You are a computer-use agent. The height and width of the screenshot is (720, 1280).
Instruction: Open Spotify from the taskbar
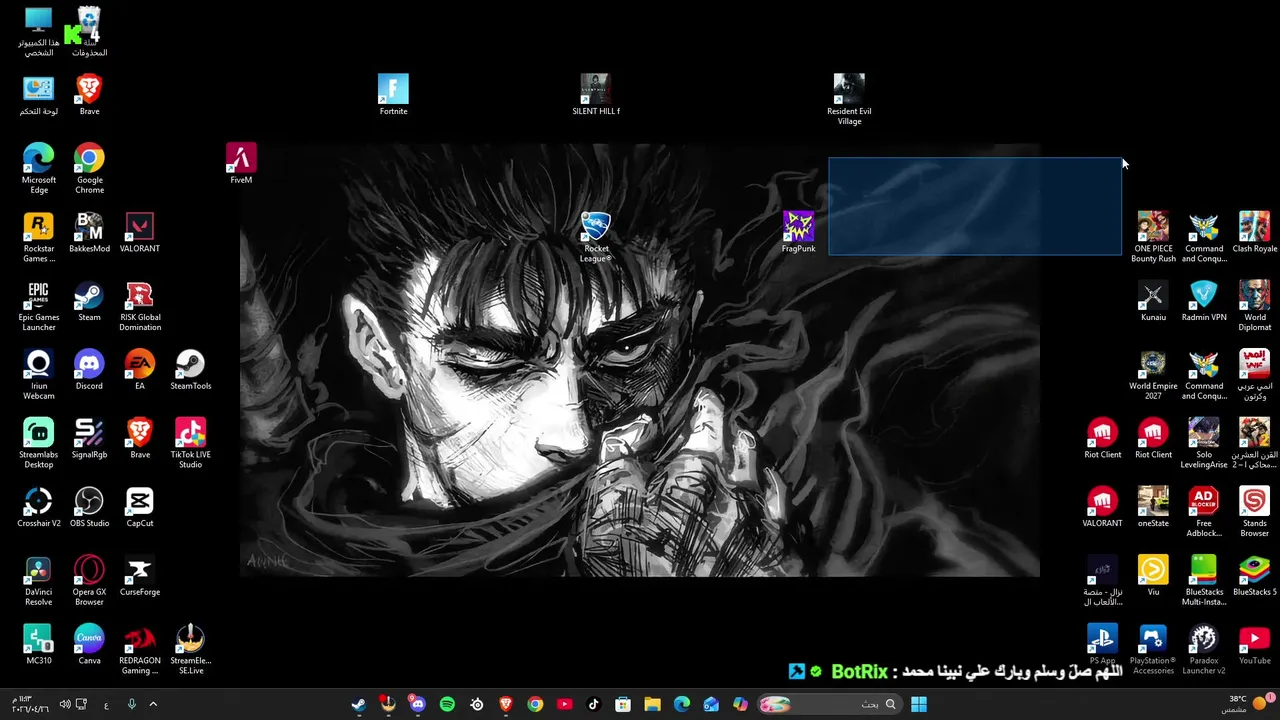pyautogui.click(x=447, y=704)
